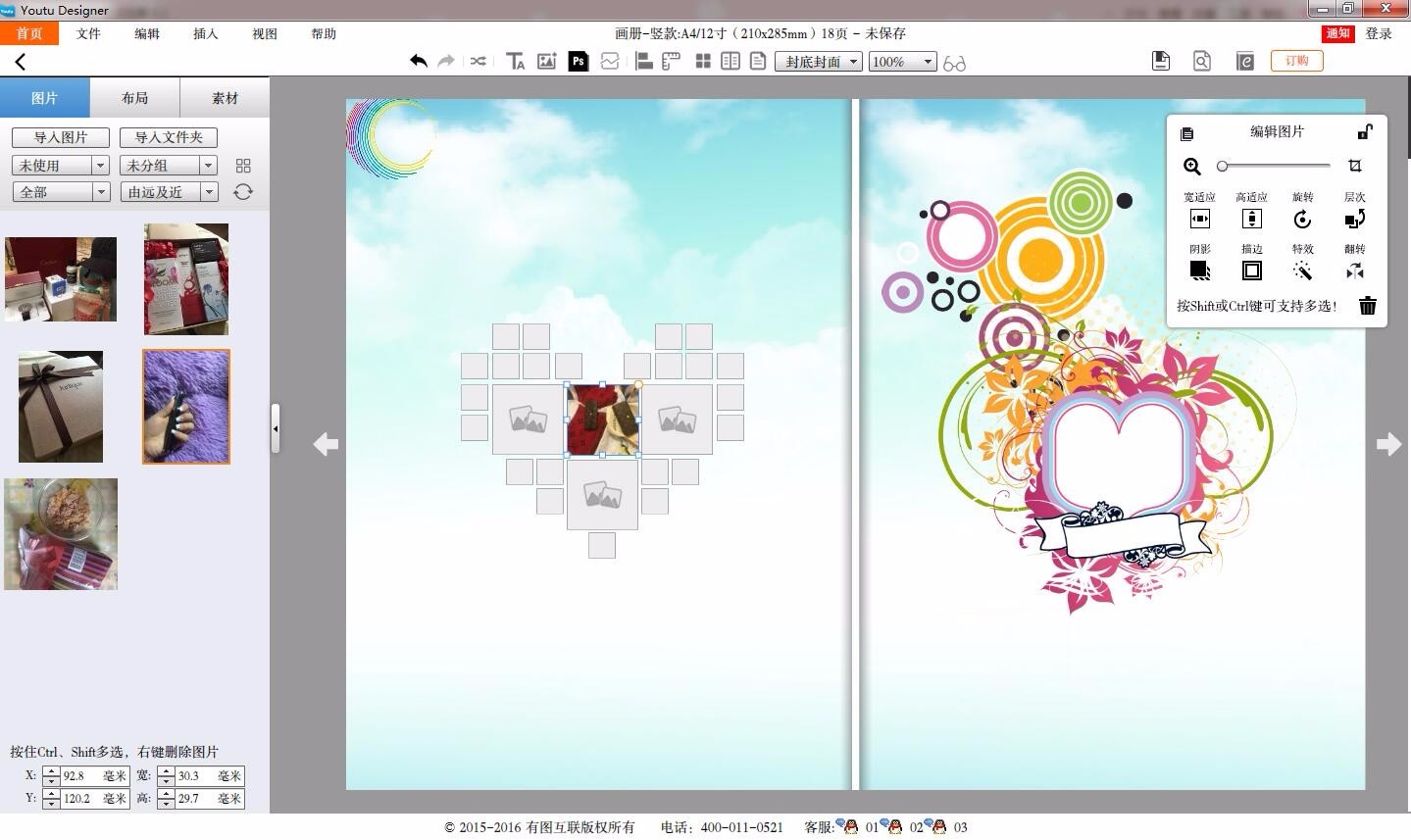This screenshot has width=1411, height=840.
Task: Click the crop icon in edit panel
Action: click(x=1355, y=166)
